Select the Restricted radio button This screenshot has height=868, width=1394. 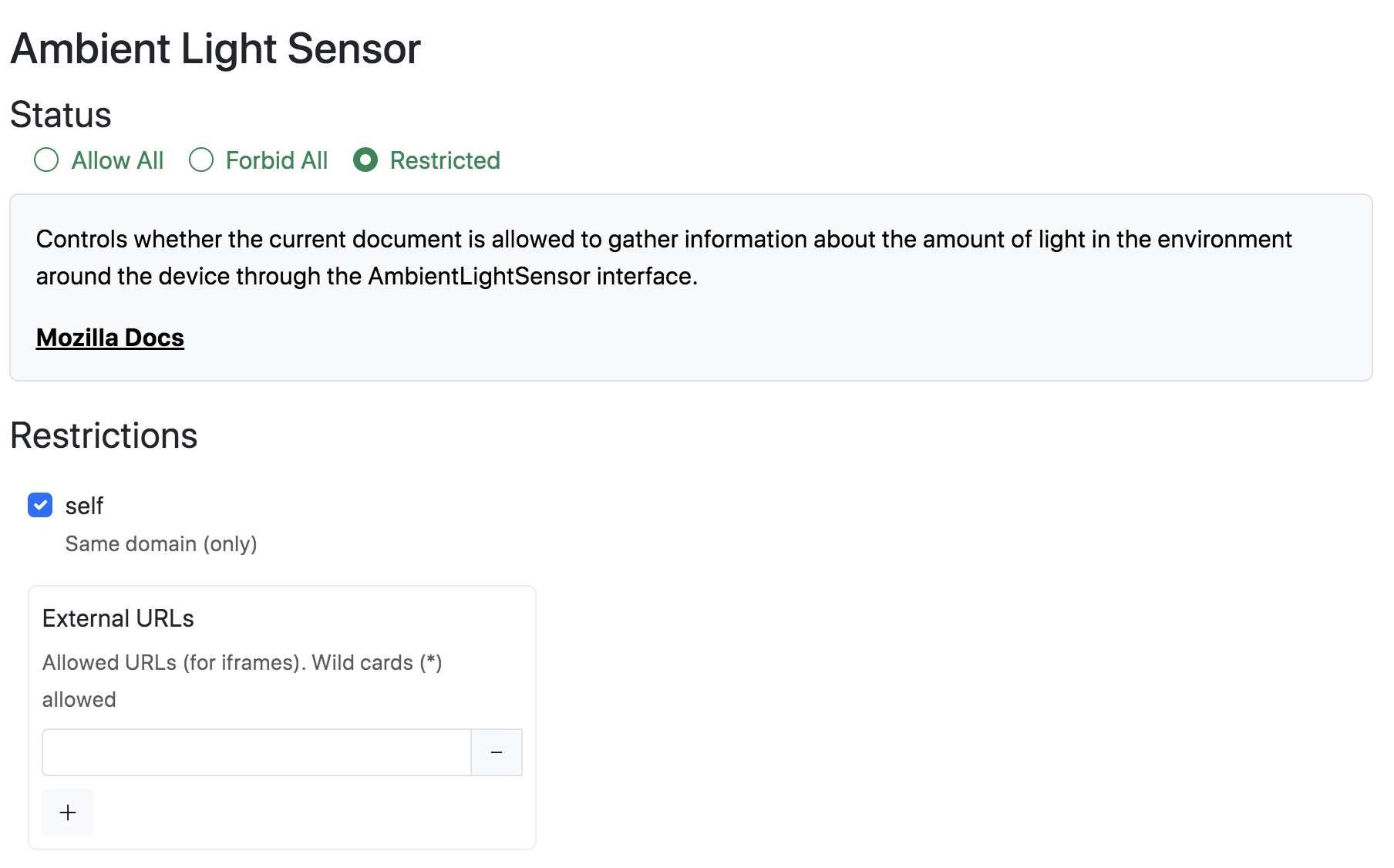pyautogui.click(x=365, y=160)
